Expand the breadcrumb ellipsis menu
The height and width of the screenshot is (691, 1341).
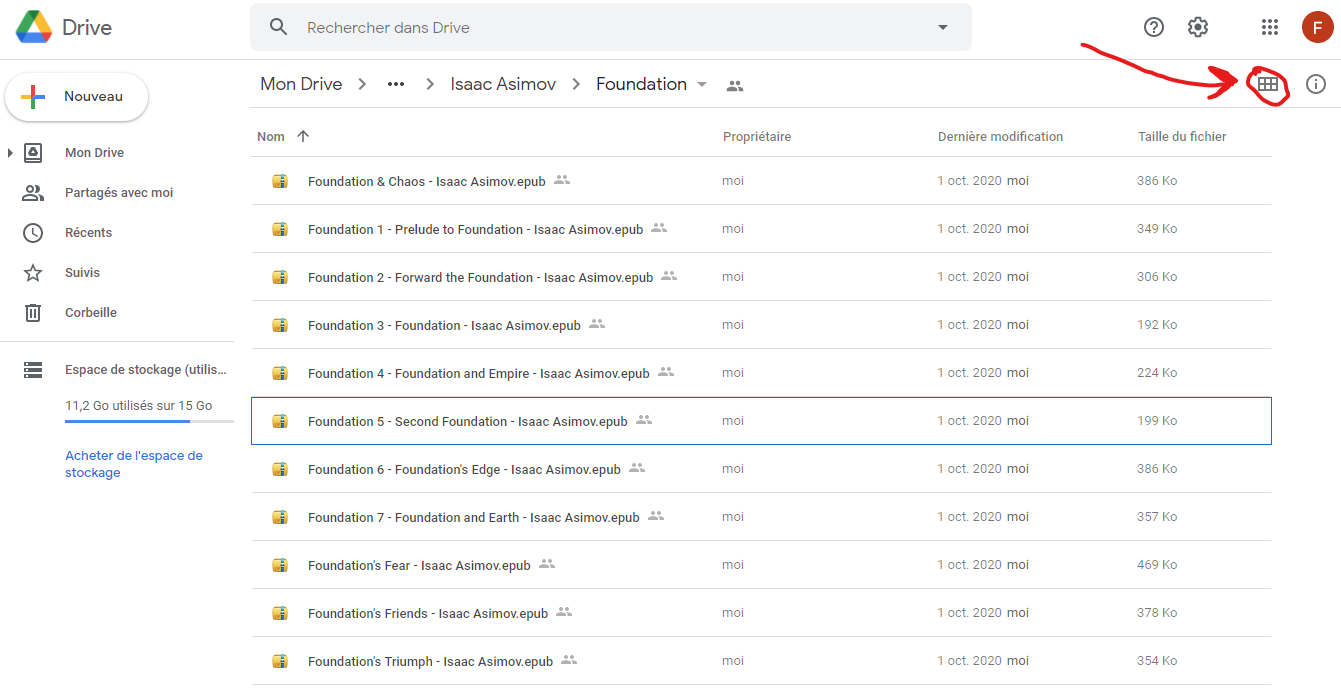tap(396, 84)
